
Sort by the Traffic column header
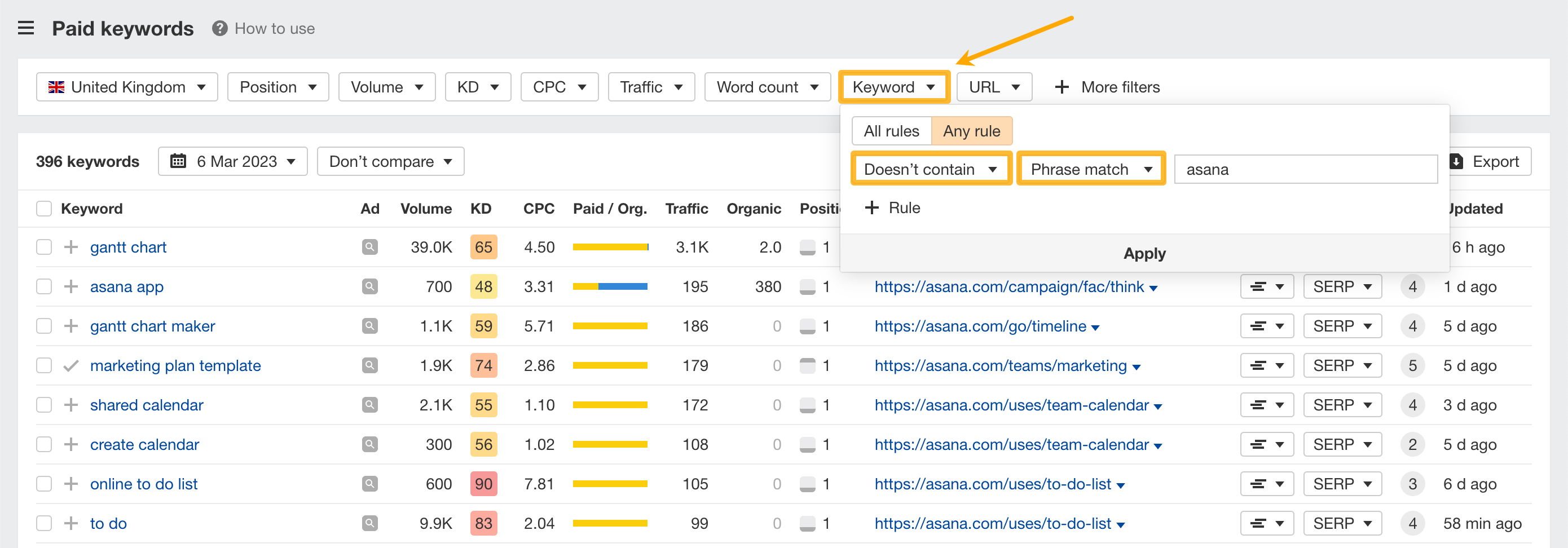click(686, 209)
